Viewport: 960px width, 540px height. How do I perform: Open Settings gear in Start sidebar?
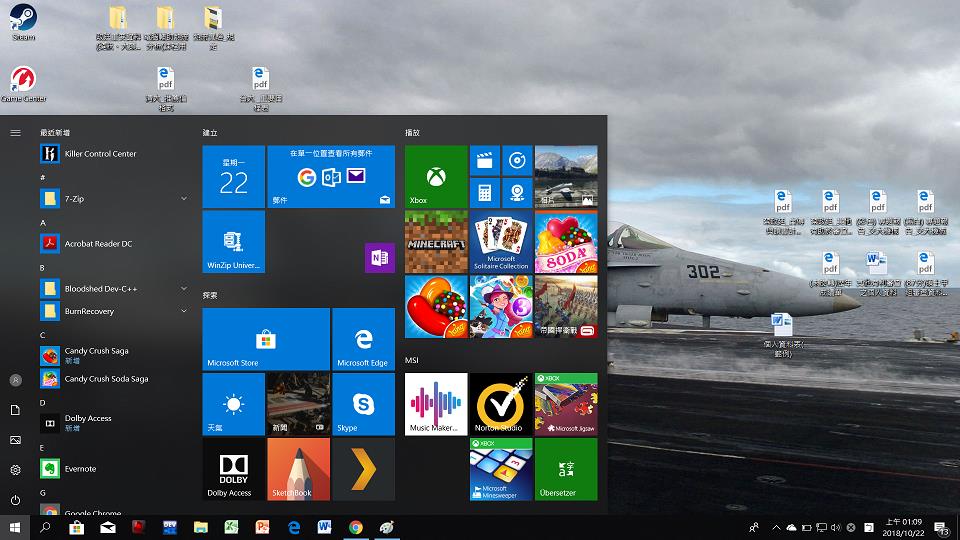click(15, 470)
